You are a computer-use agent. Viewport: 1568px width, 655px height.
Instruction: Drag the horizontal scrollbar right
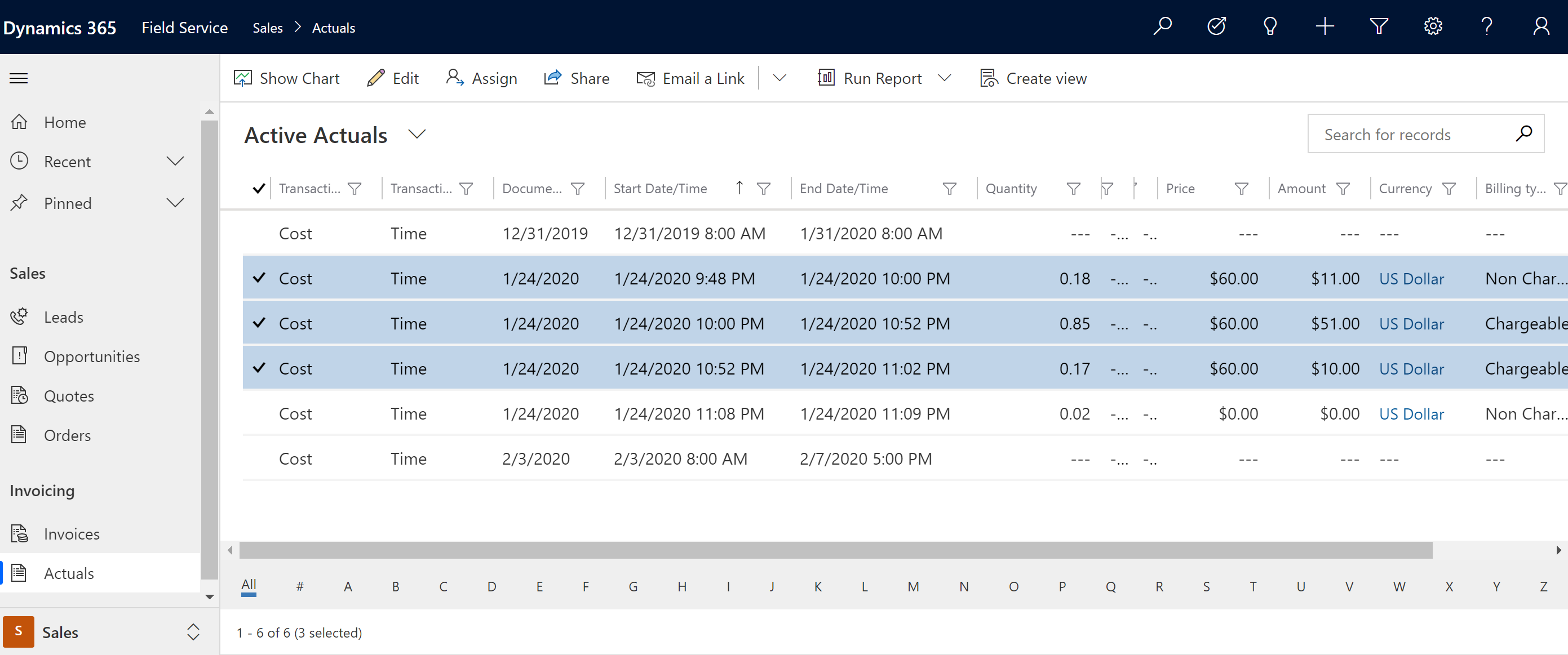(x=830, y=552)
